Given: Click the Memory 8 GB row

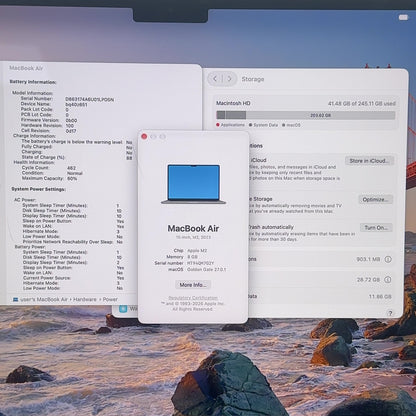Looking at the screenshot, I should 182,257.
